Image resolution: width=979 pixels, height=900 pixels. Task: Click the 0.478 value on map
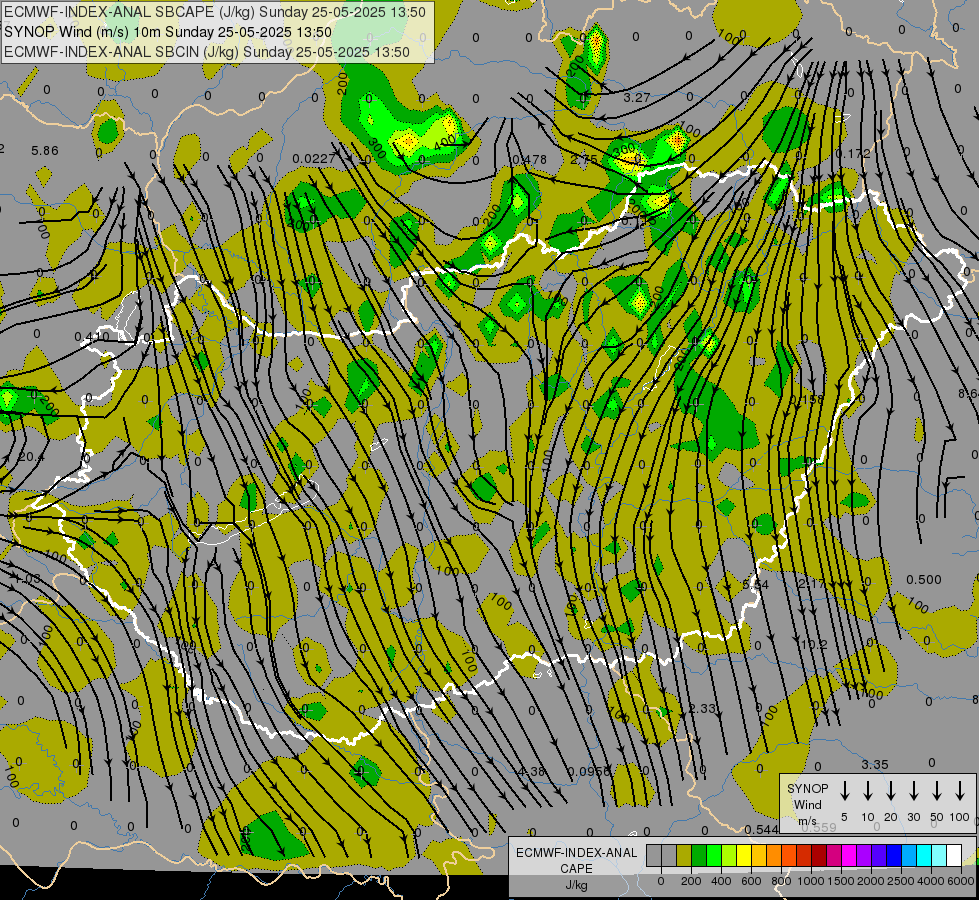[529, 159]
